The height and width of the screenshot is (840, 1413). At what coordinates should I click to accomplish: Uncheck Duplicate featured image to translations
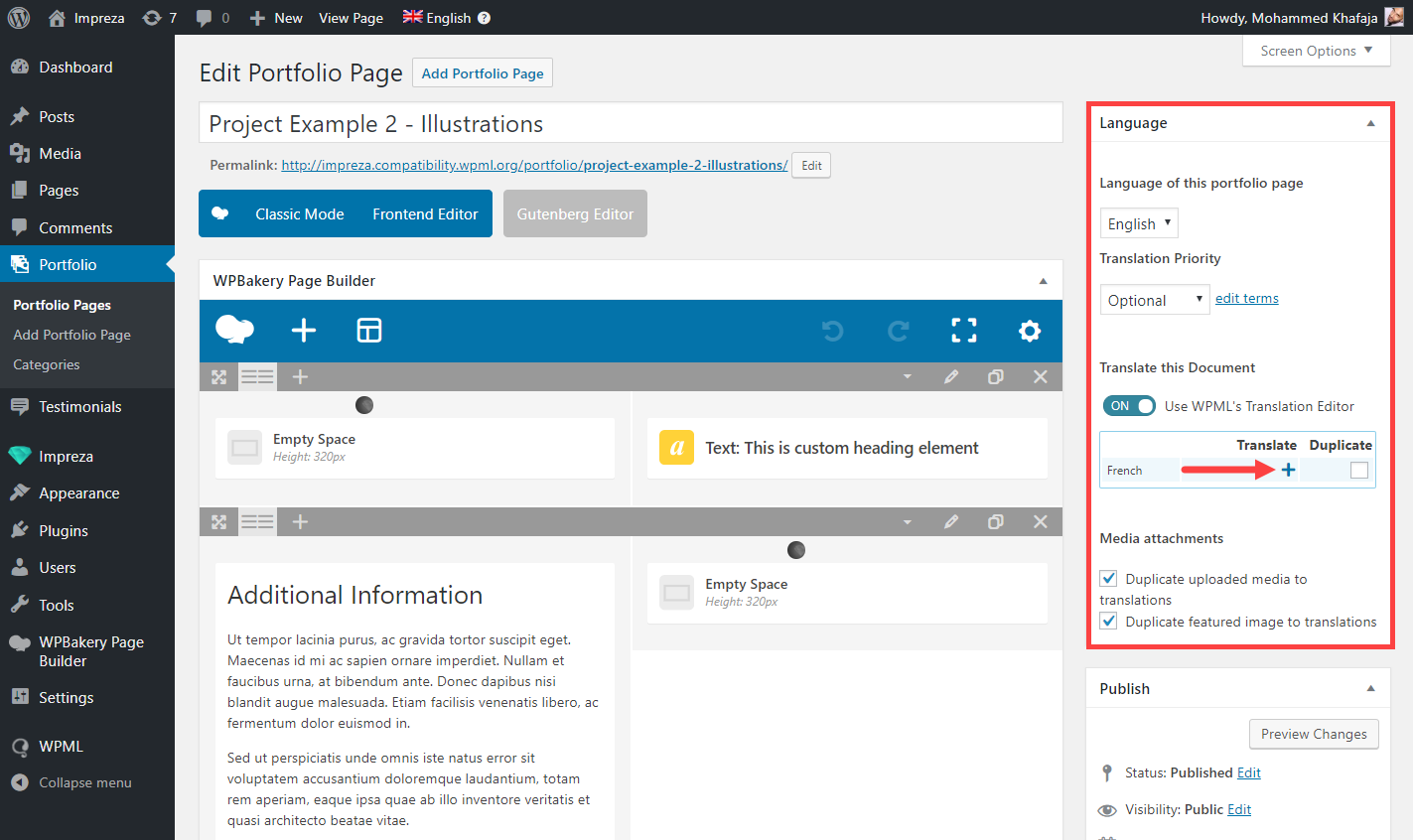tap(1109, 621)
